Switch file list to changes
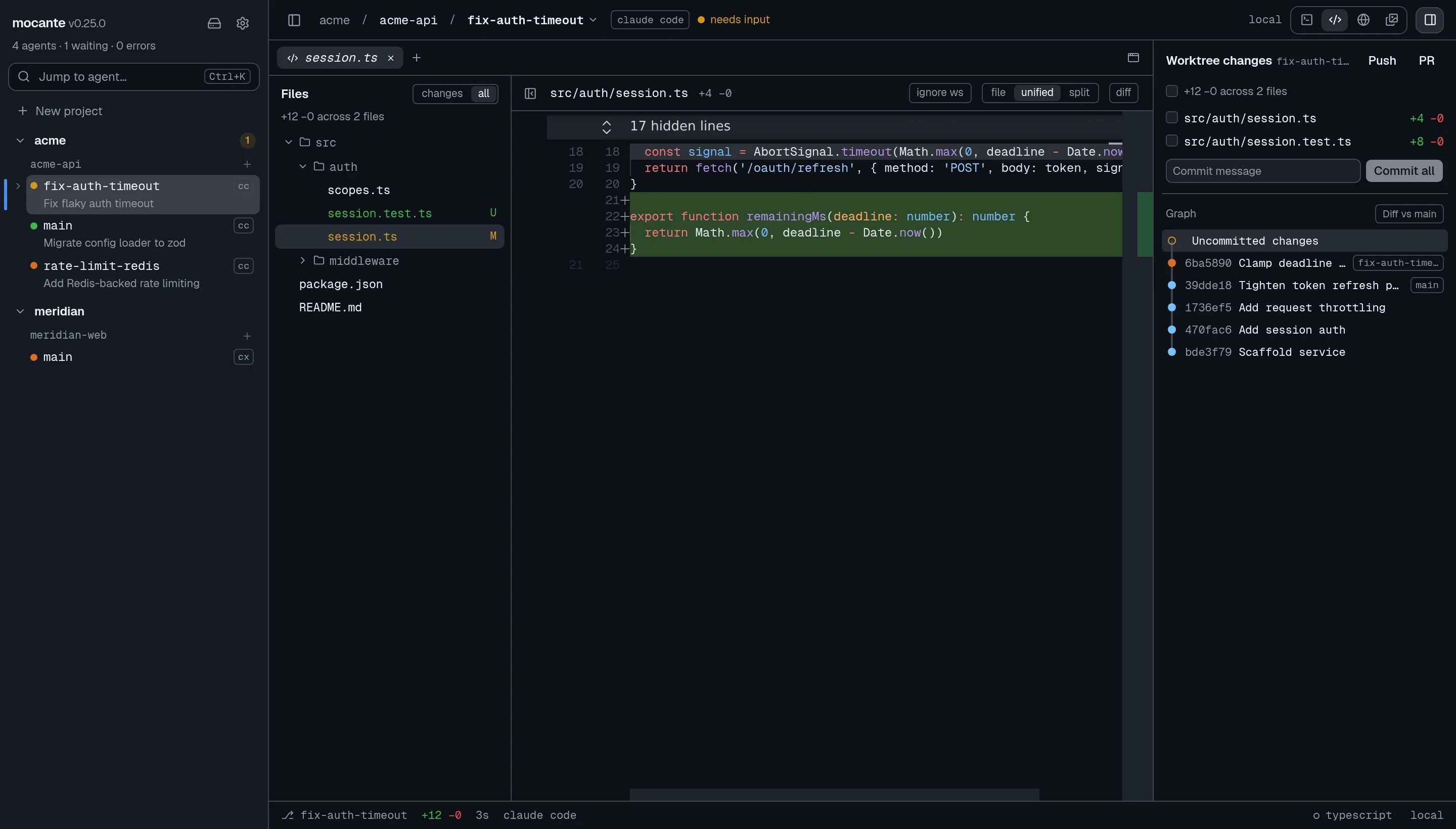 (442, 94)
